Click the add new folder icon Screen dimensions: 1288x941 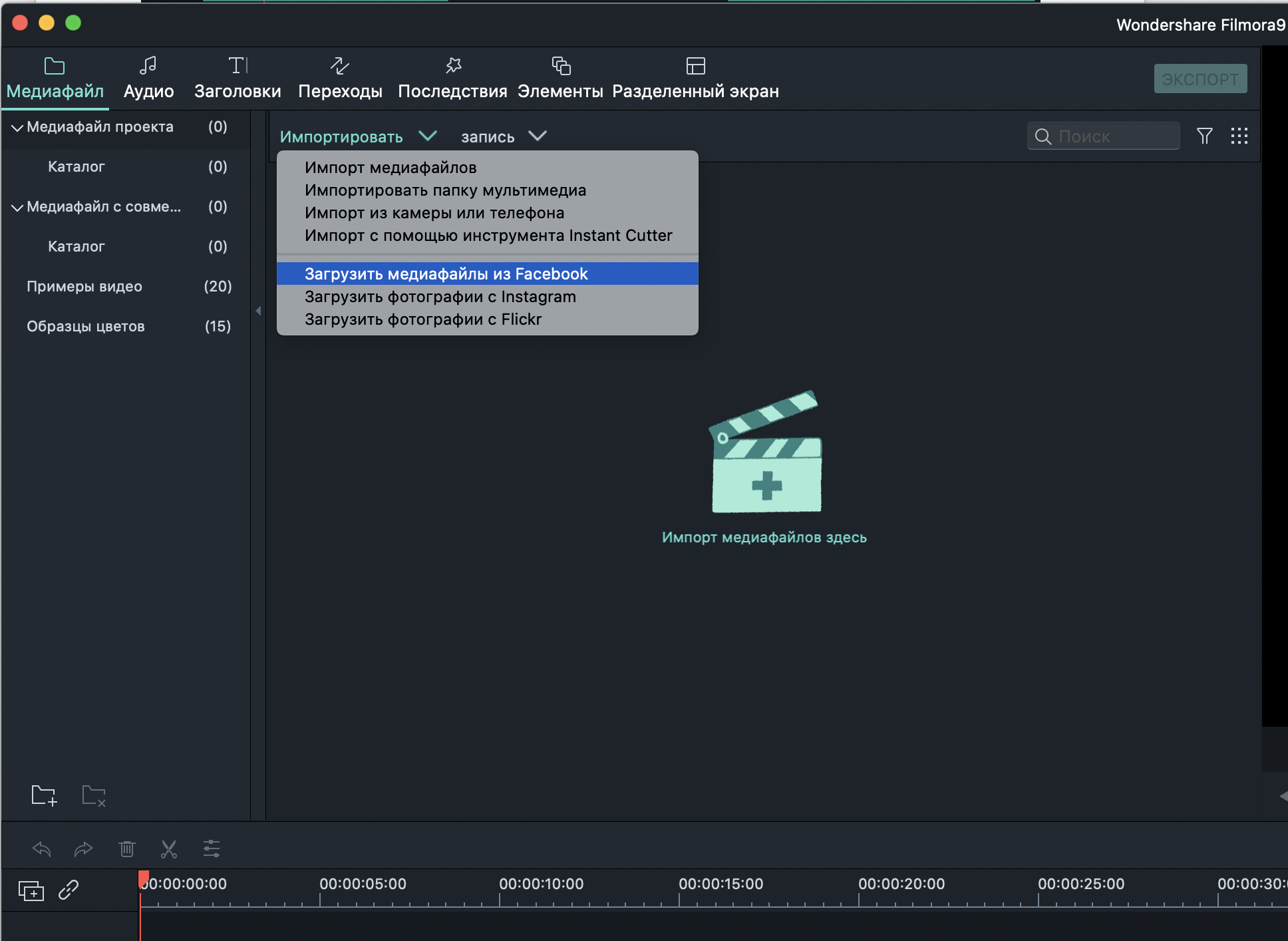pos(44,795)
